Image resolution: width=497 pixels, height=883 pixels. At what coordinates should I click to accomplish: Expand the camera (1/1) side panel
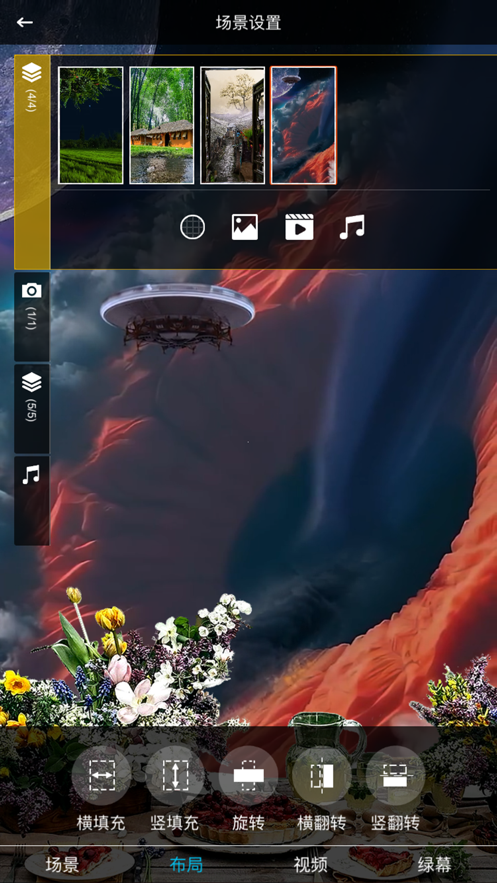point(32,316)
